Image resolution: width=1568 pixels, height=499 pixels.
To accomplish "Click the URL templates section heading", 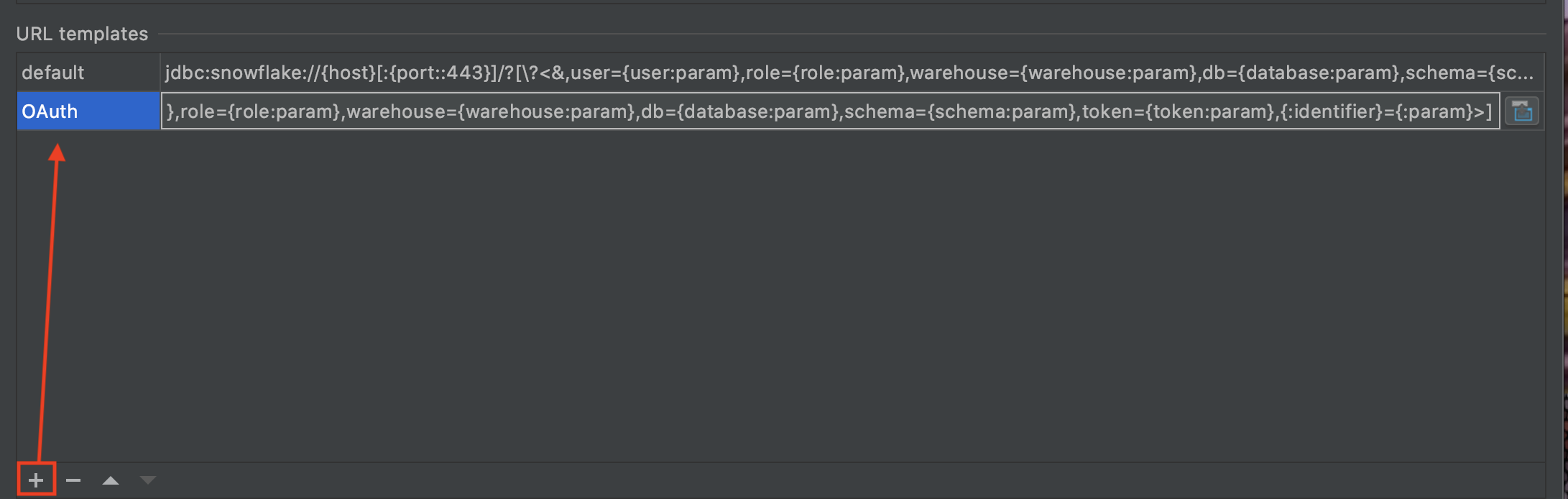I will pyautogui.click(x=82, y=34).
